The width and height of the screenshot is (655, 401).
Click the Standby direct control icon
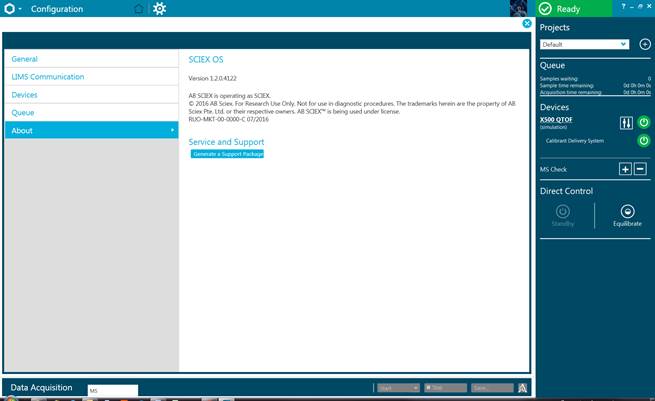click(563, 215)
